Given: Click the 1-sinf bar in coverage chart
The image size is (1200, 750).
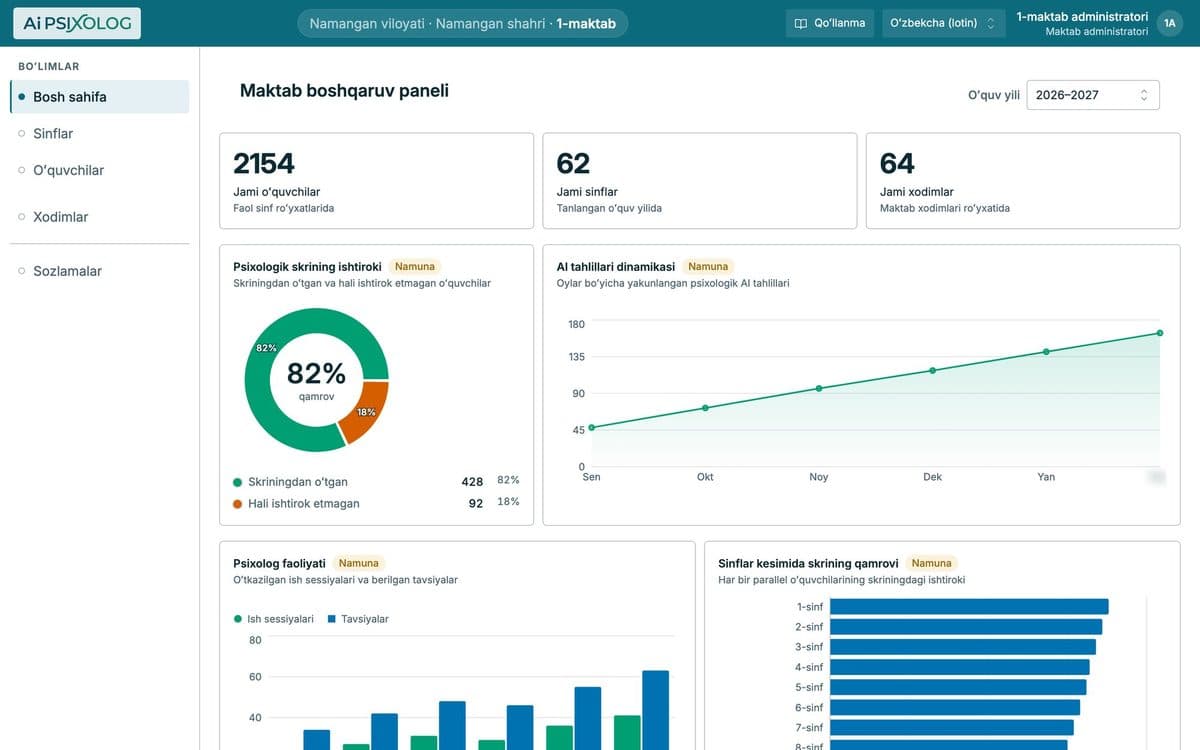Looking at the screenshot, I should [969, 607].
